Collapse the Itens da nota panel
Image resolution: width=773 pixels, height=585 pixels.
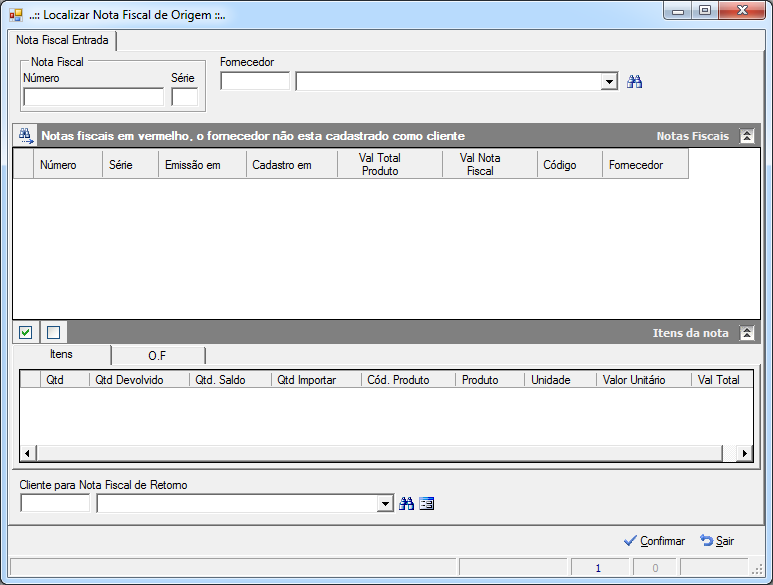(x=746, y=333)
